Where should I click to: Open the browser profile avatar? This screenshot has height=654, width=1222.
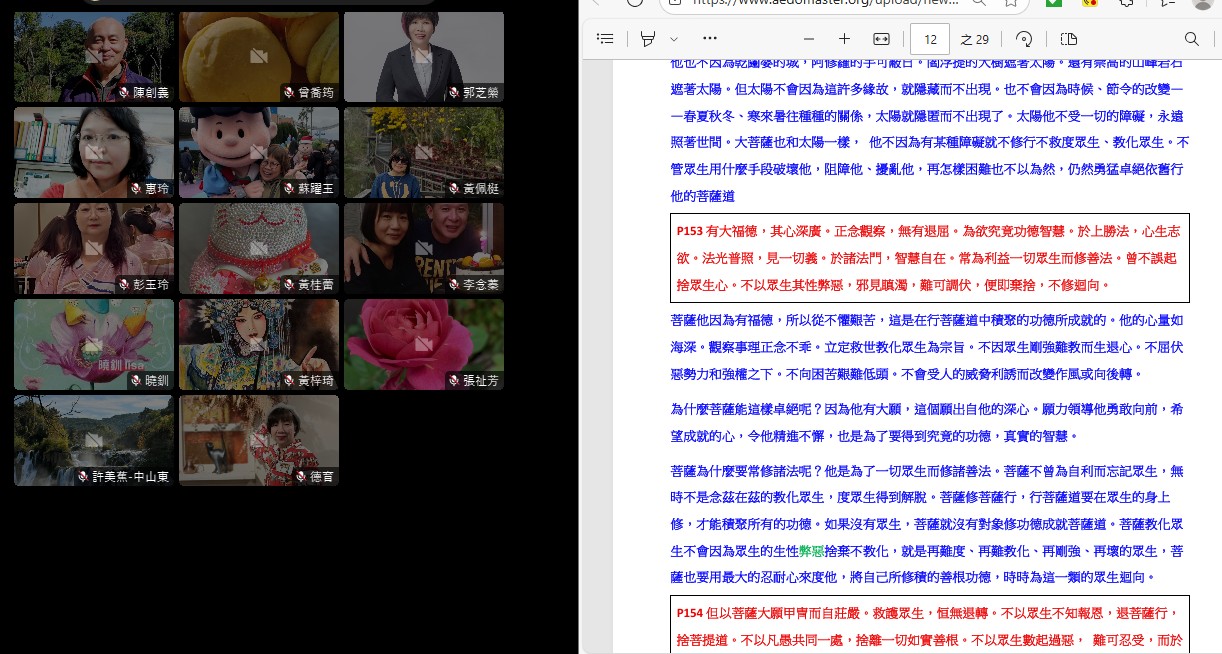tap(1203, 3)
